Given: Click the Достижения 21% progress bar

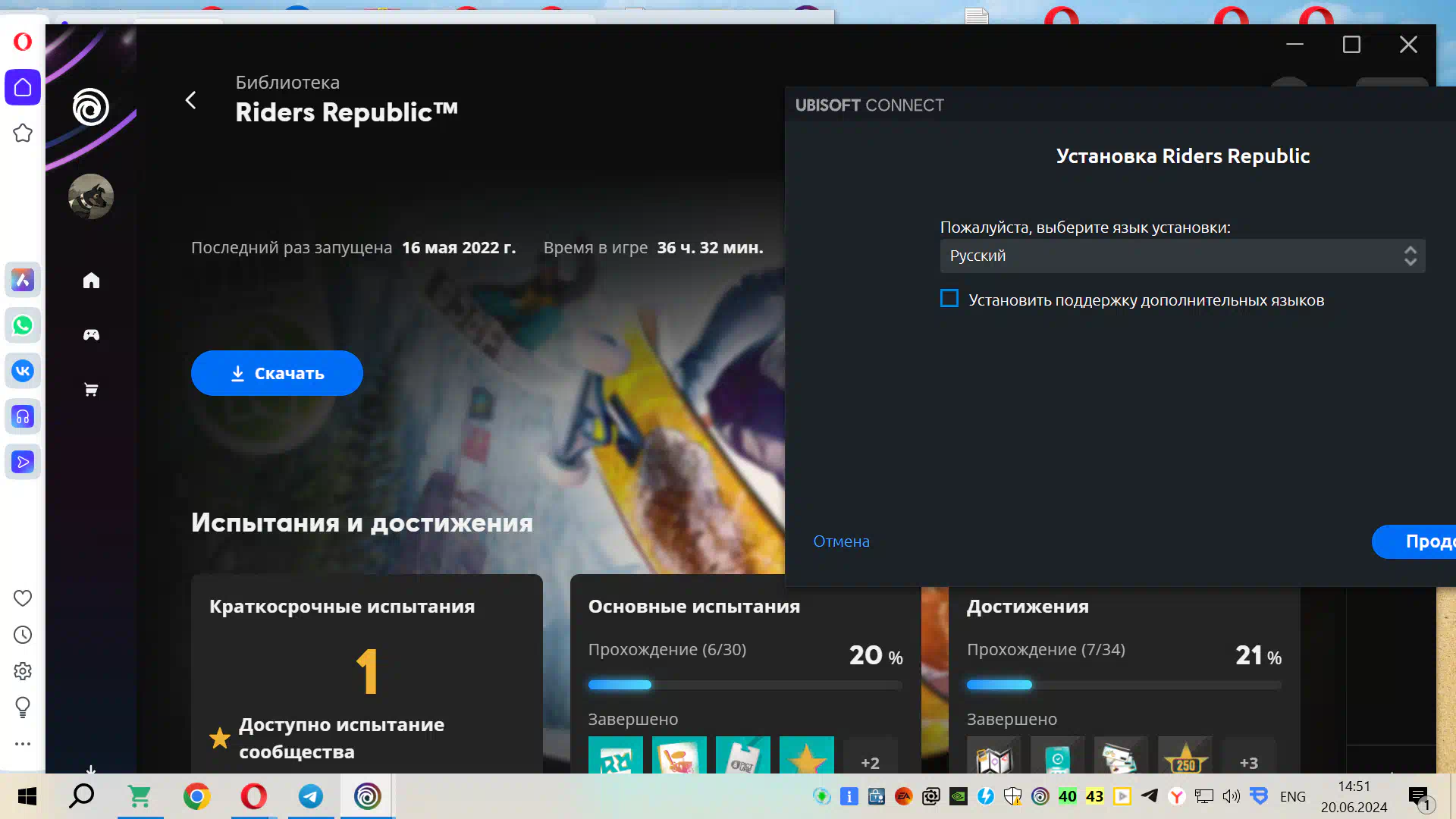Looking at the screenshot, I should 1124,685.
